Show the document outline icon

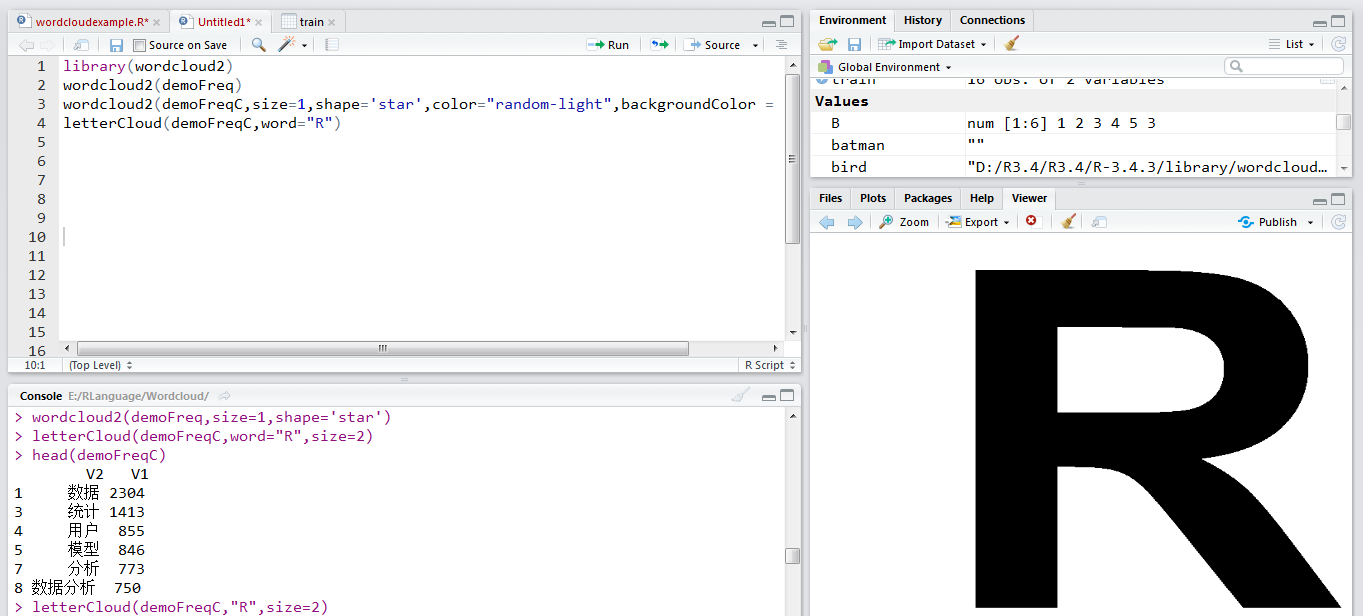pyautogui.click(x=781, y=45)
